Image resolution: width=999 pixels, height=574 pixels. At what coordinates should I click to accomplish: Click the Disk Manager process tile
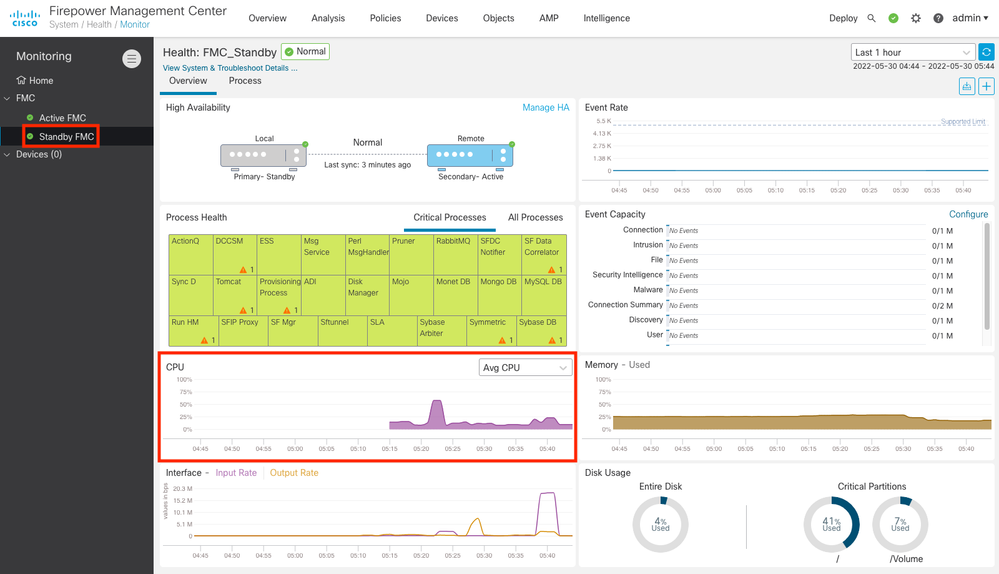[x=368, y=295]
